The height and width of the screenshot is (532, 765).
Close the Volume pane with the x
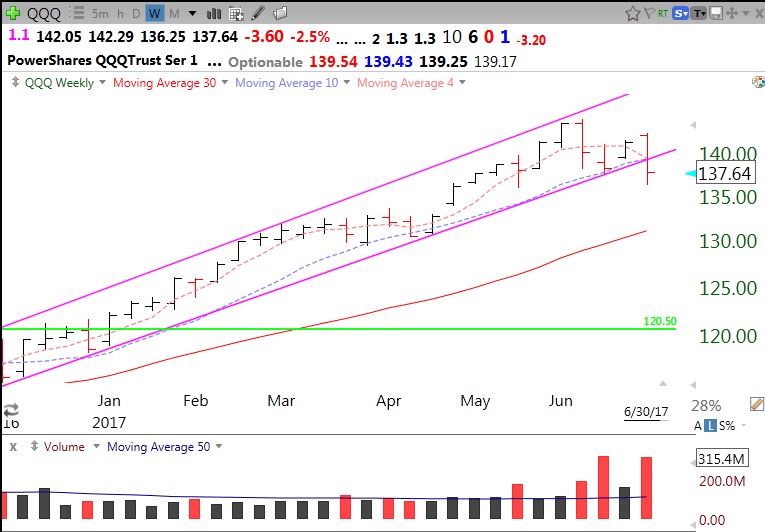point(13,447)
